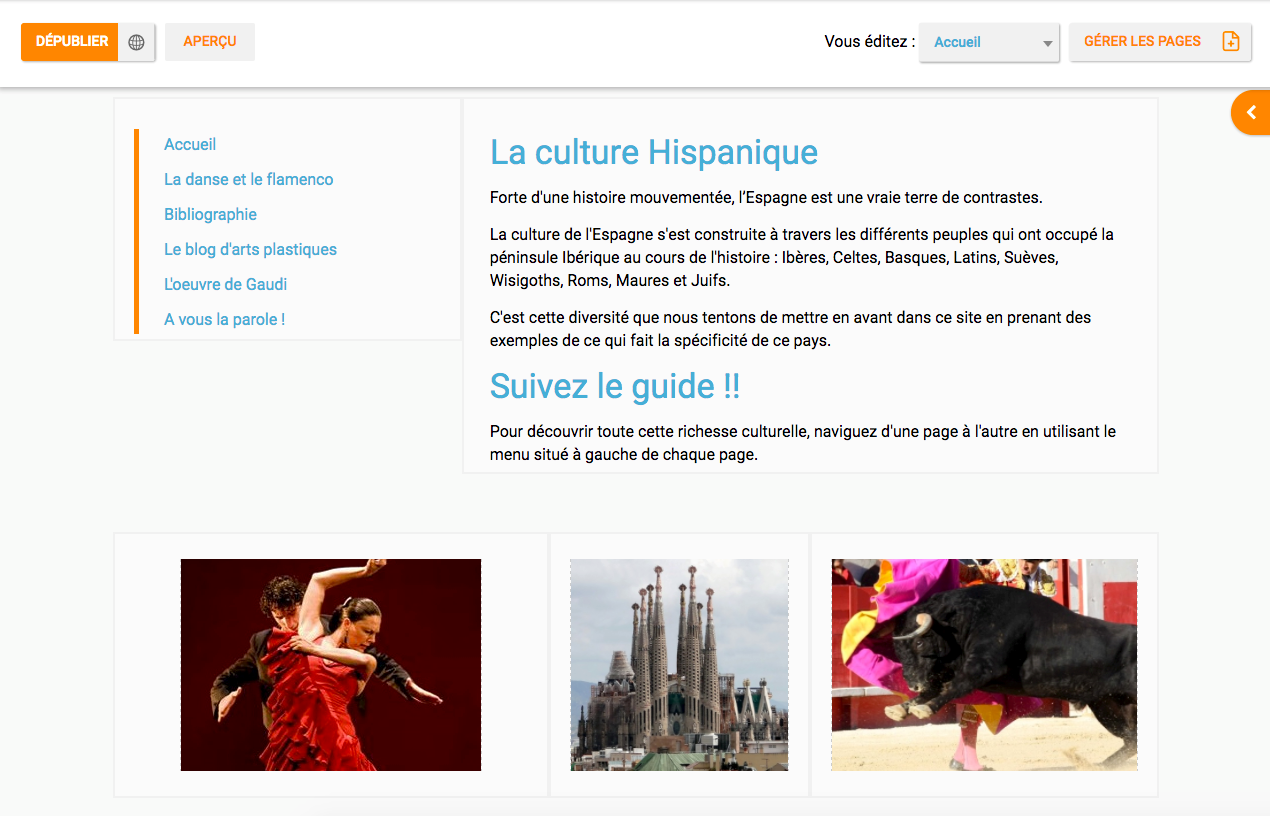Click the La culture Hispanique heading
The height and width of the screenshot is (816, 1270).
654,153
